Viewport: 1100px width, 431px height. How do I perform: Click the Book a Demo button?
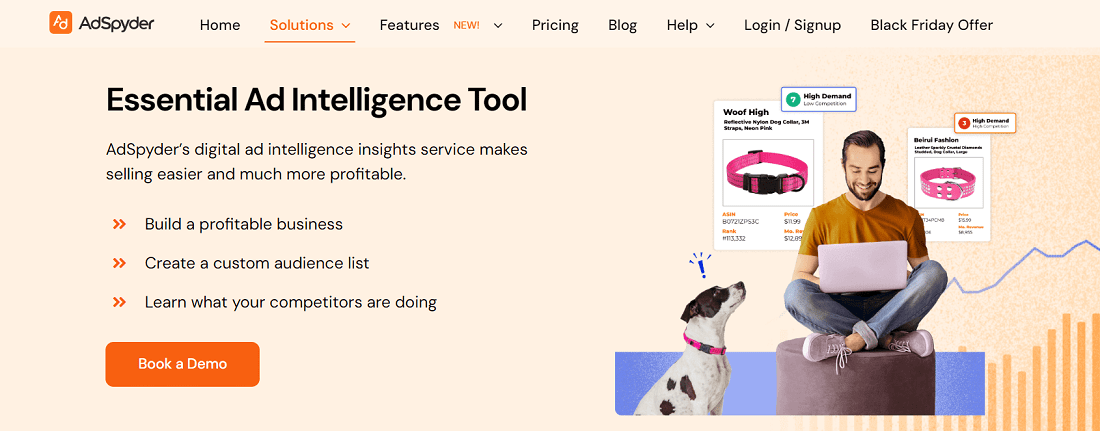point(182,364)
